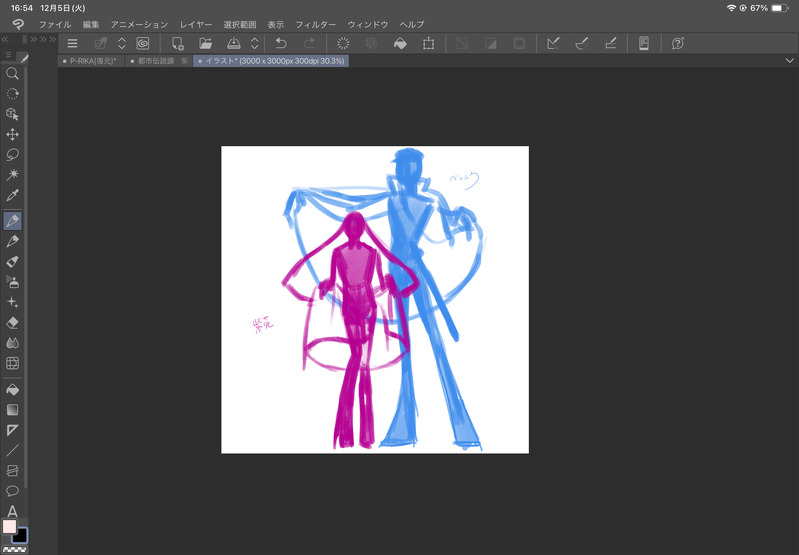Select the Move layer tool
This screenshot has width=799, height=555.
pos(13,135)
